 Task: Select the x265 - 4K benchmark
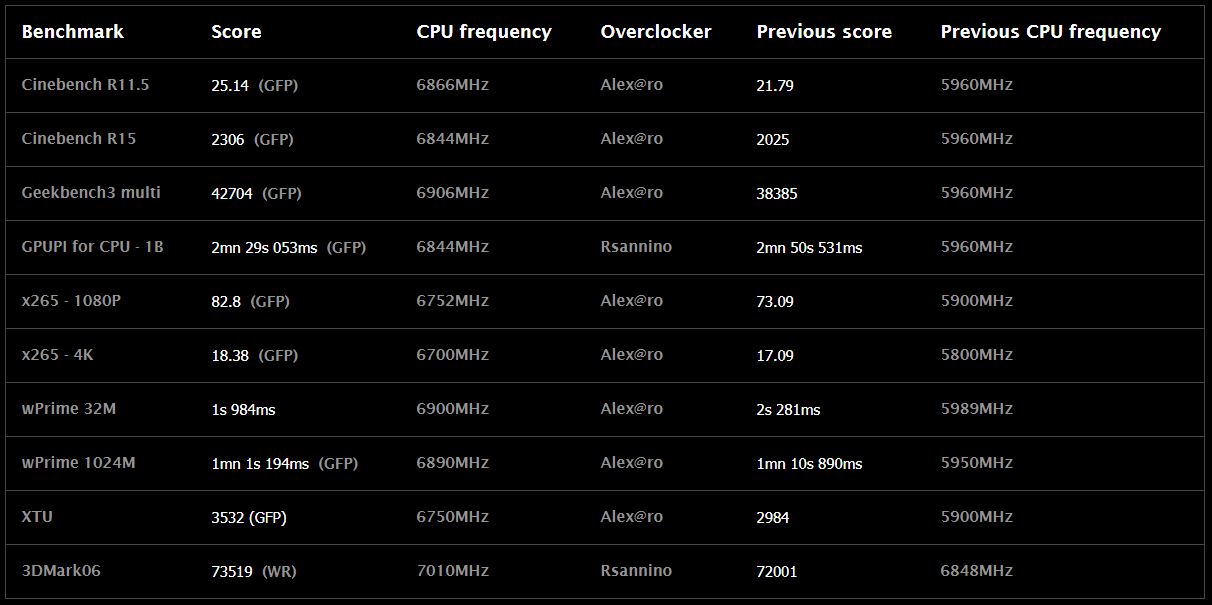click(x=57, y=355)
